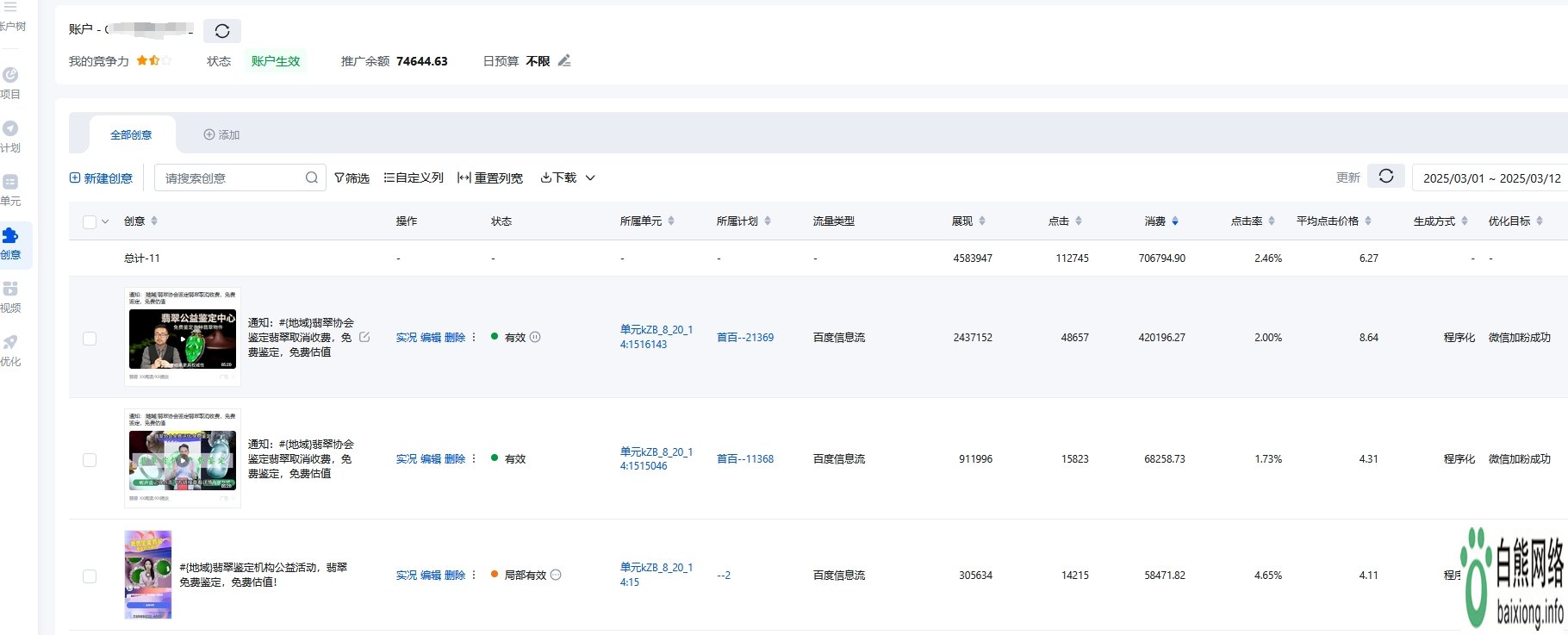Click 删除 in the 21369 row

(x=455, y=337)
